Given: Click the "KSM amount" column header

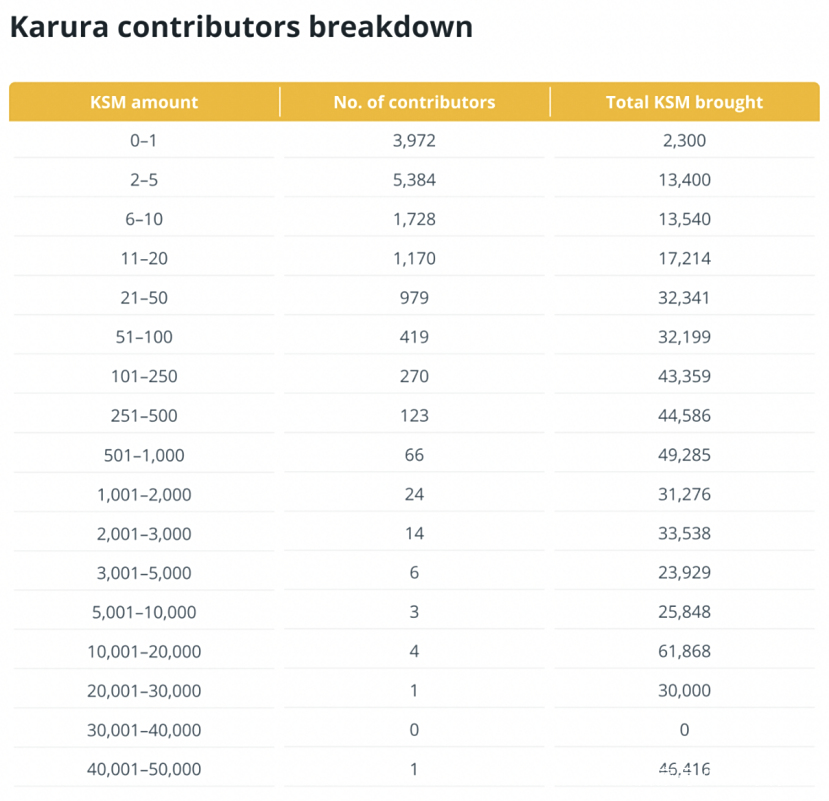Looking at the screenshot, I should [144, 102].
